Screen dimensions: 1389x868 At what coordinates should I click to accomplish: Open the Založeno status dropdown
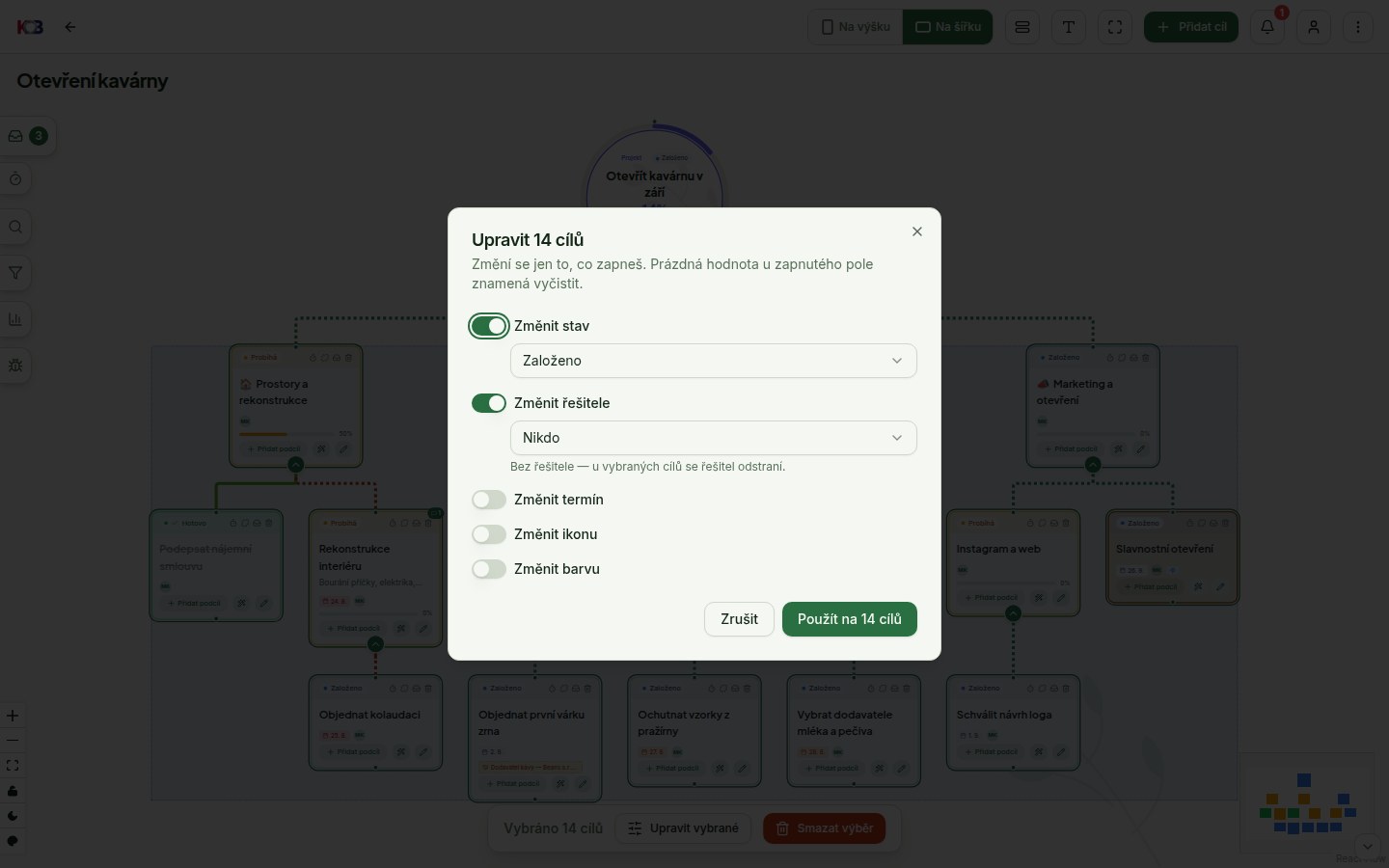coord(713,361)
